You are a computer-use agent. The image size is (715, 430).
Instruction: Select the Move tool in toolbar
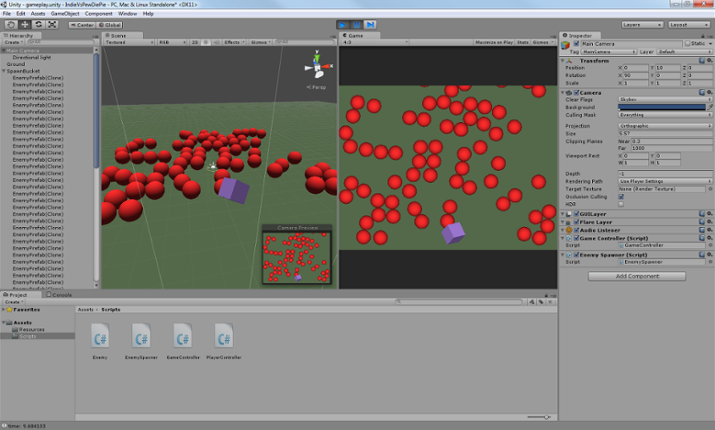click(x=24, y=24)
